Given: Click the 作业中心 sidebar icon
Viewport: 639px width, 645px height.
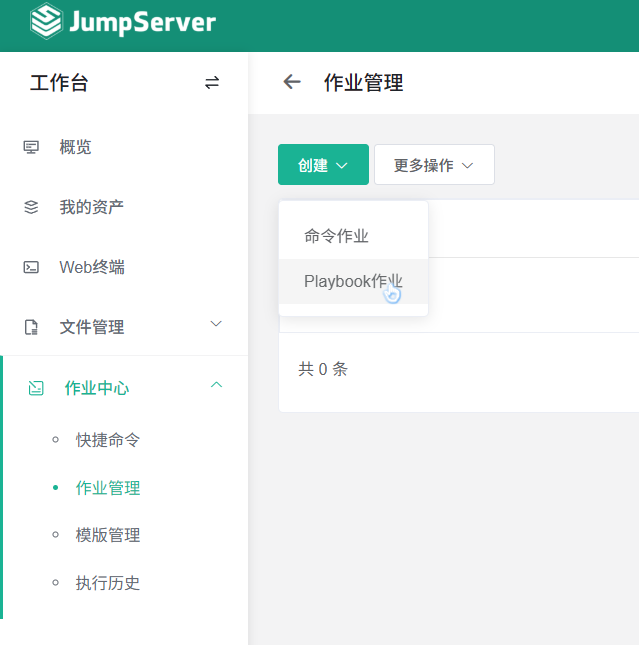Looking at the screenshot, I should (36, 388).
